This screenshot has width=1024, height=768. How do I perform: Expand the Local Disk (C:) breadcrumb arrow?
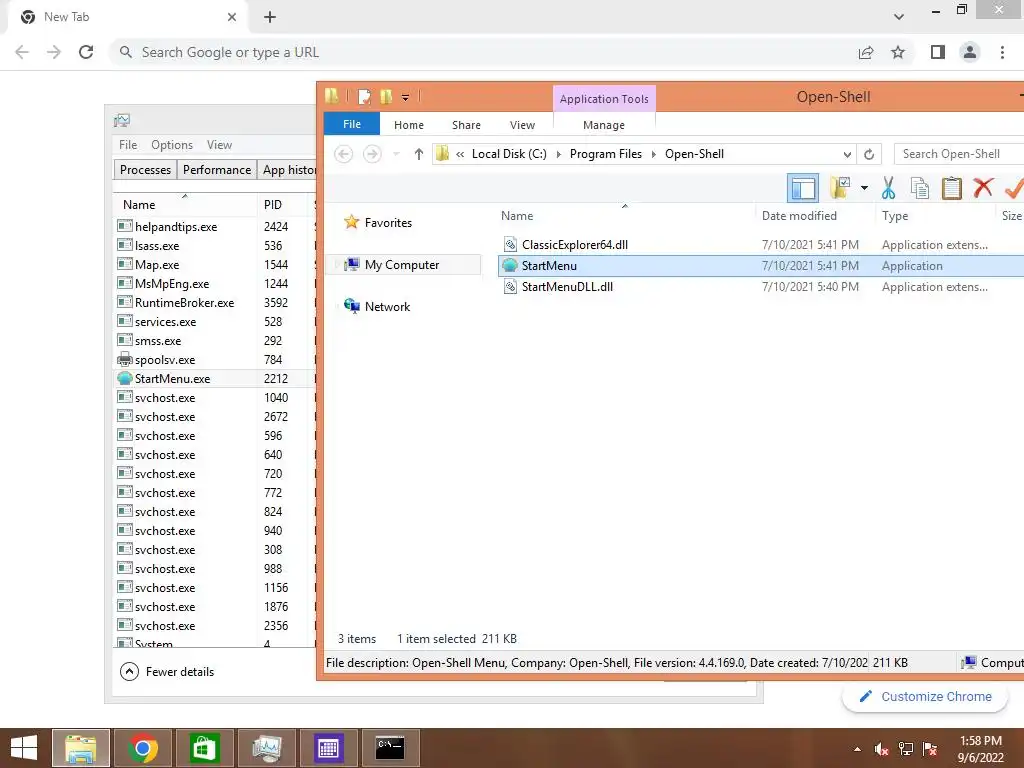pos(558,154)
